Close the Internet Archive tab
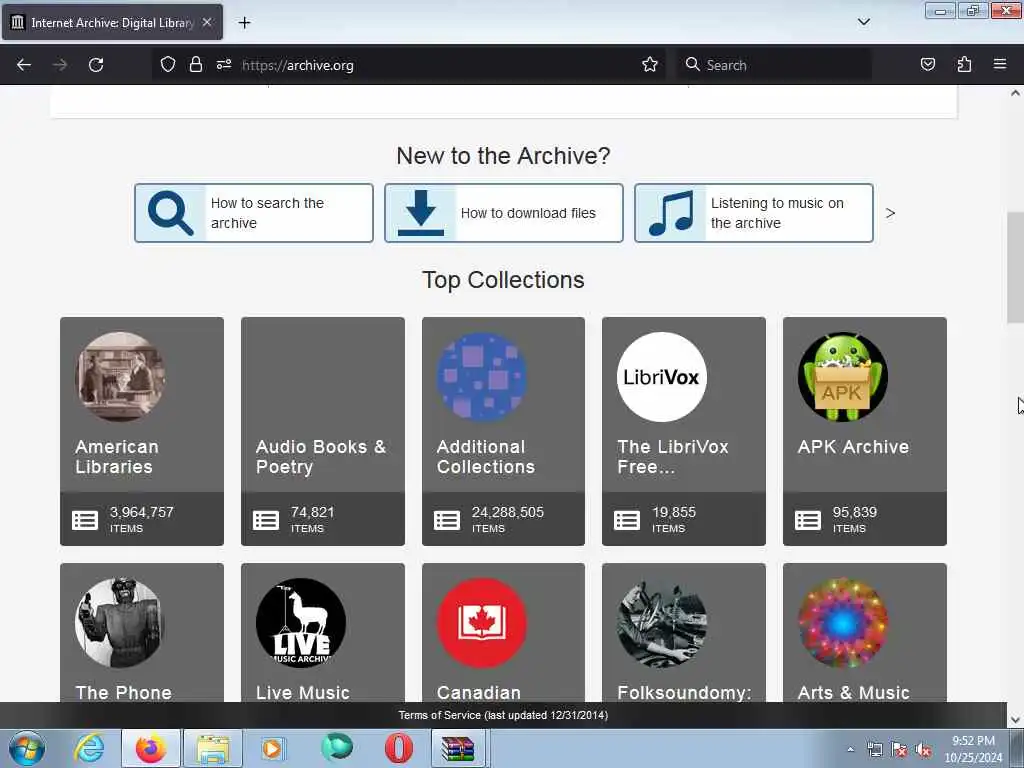The width and height of the screenshot is (1024, 768). (x=206, y=22)
